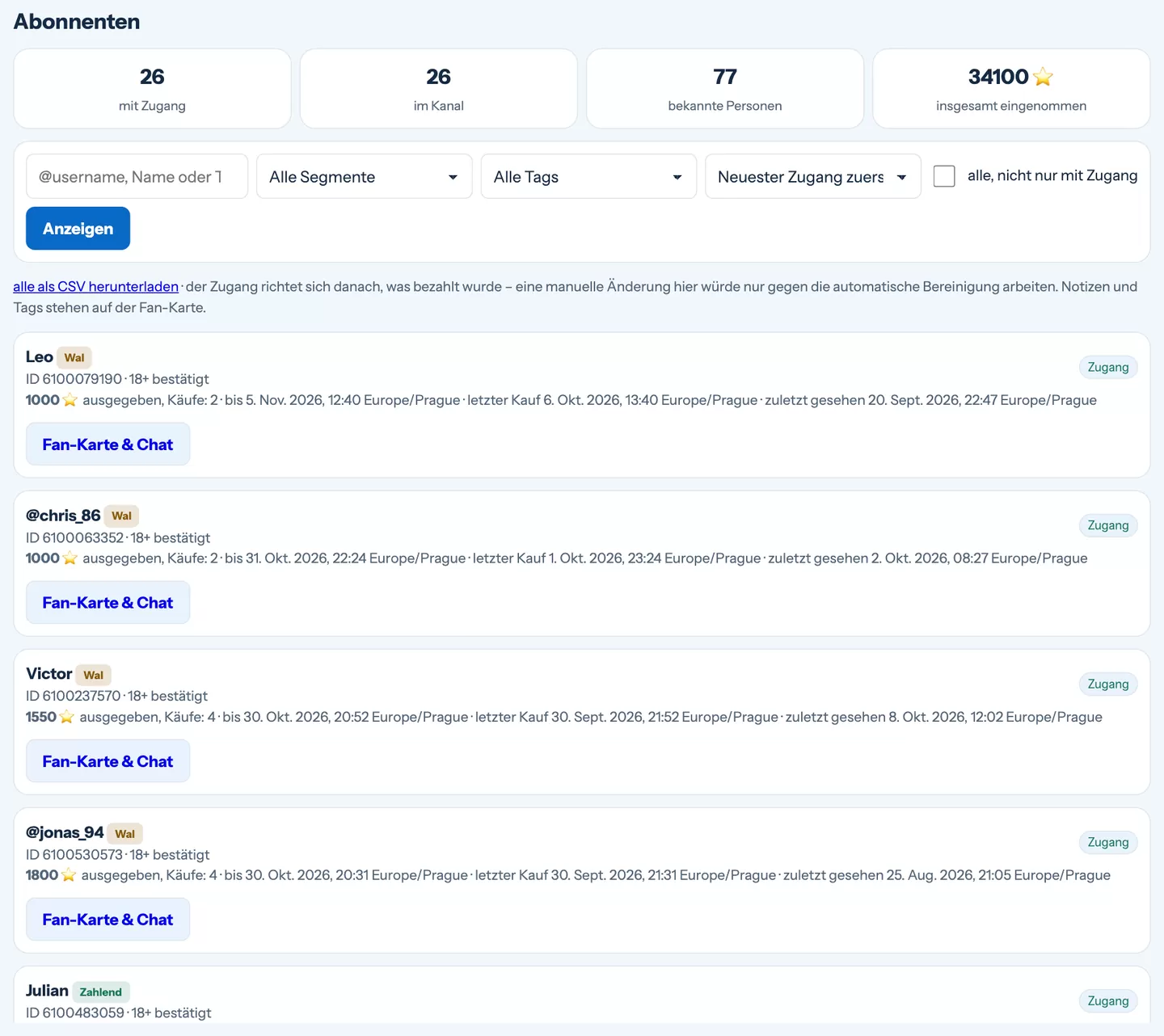Viewport: 1164px width, 1036px height.
Task: Click the '77 bekannte Personen' stat card
Action: (725, 89)
